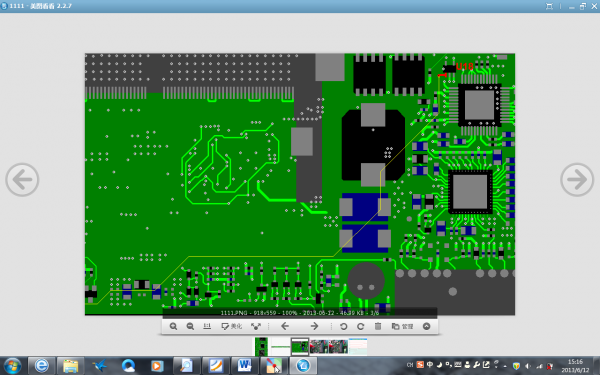Go to previous image using the toolbar's left arrow
Image resolution: width=600 pixels, height=375 pixels.
(x=285, y=326)
